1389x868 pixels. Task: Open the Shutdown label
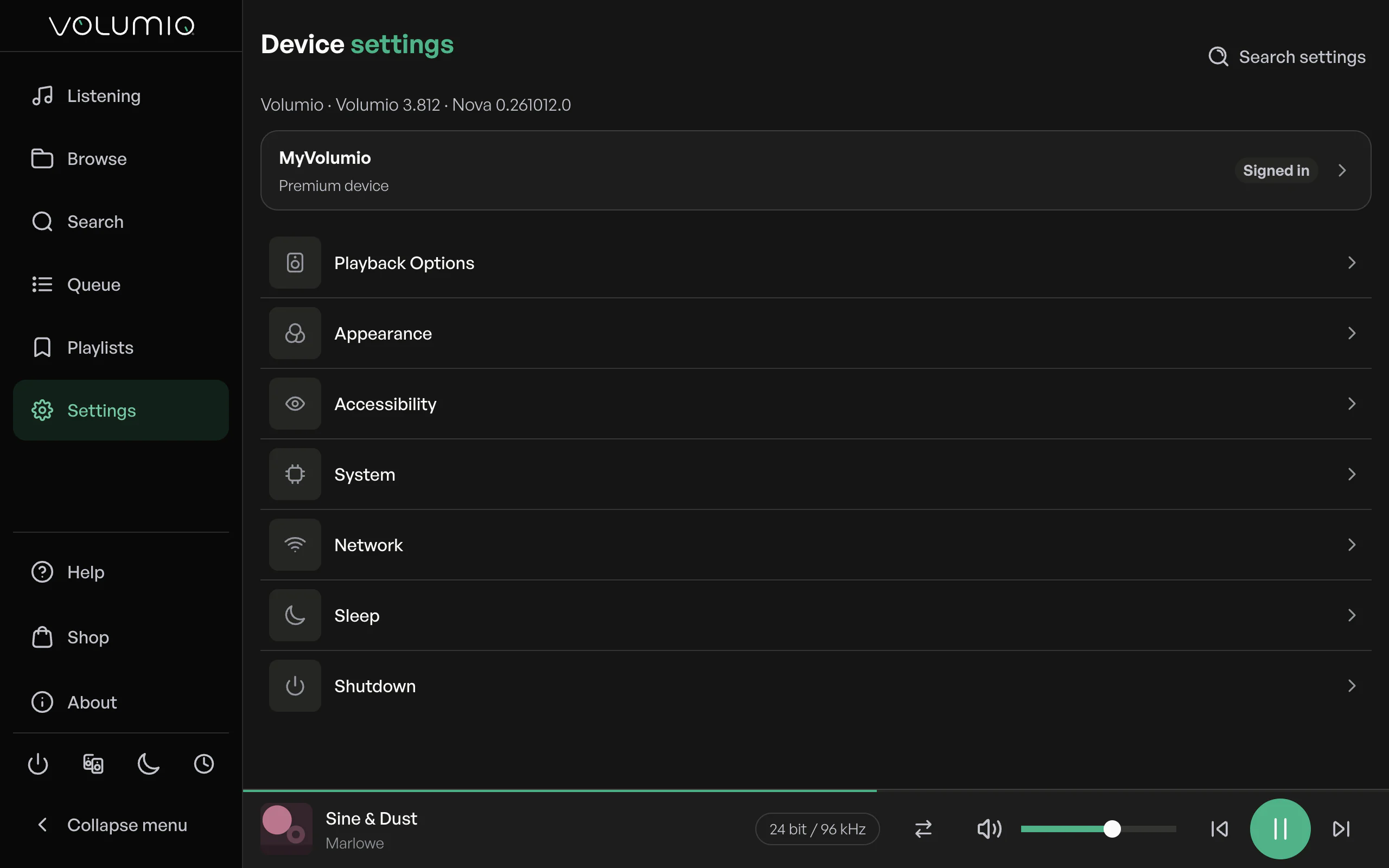pyautogui.click(x=375, y=687)
